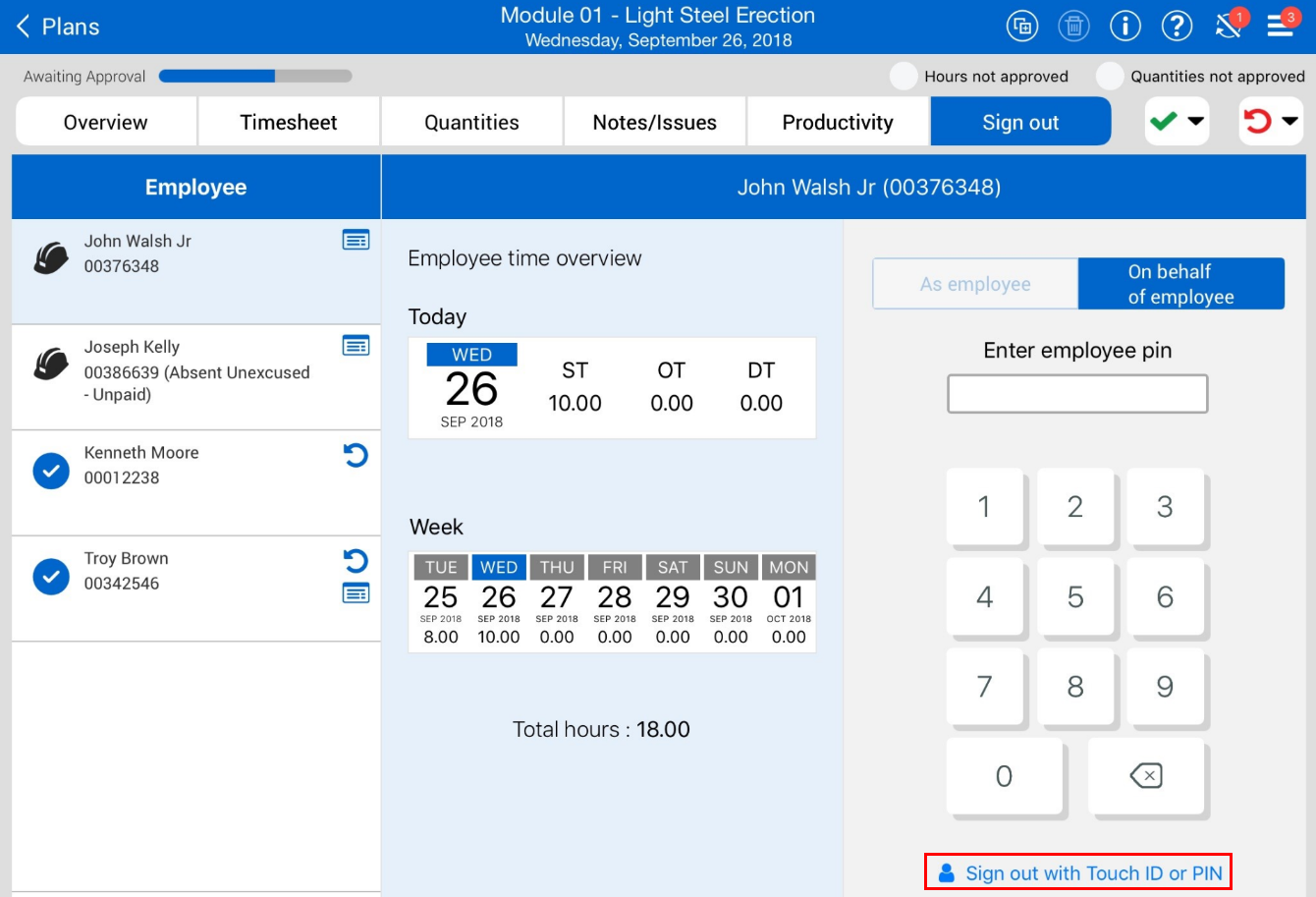Toggle the Hours not approved indicator
Screen dimensions: 1316x897
(903, 77)
